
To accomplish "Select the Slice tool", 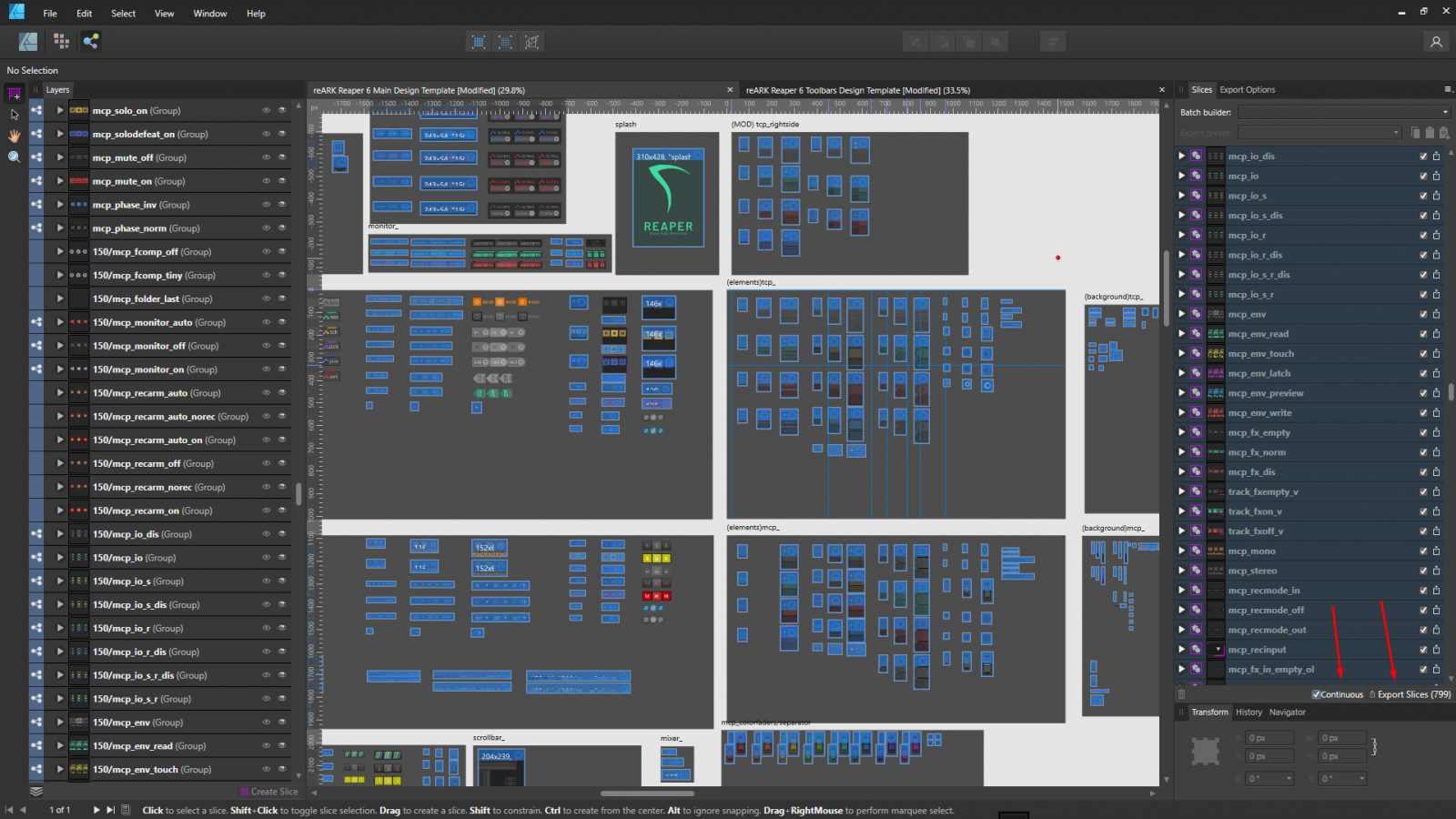I will tap(14, 94).
